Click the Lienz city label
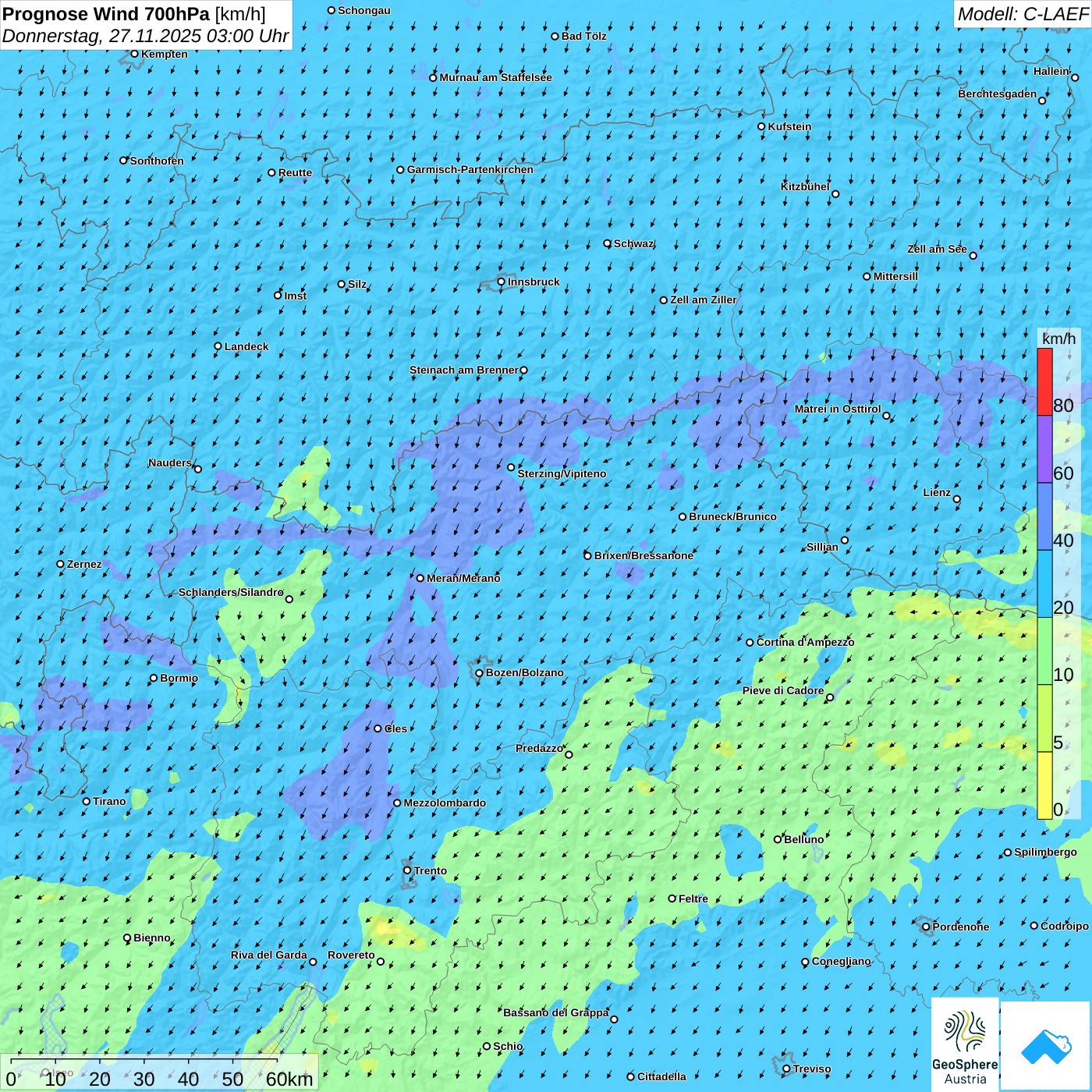 937,492
